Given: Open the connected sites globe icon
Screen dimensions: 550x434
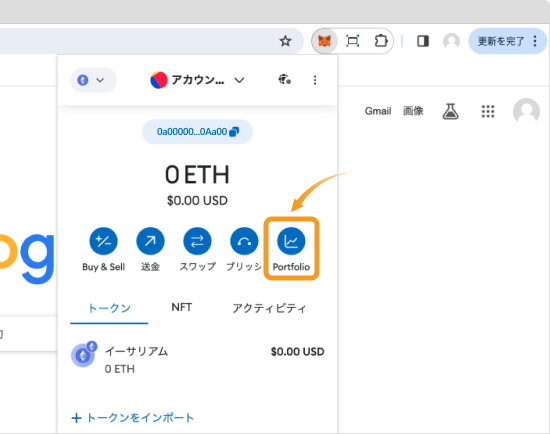Looking at the screenshot, I should pyautogui.click(x=284, y=80).
